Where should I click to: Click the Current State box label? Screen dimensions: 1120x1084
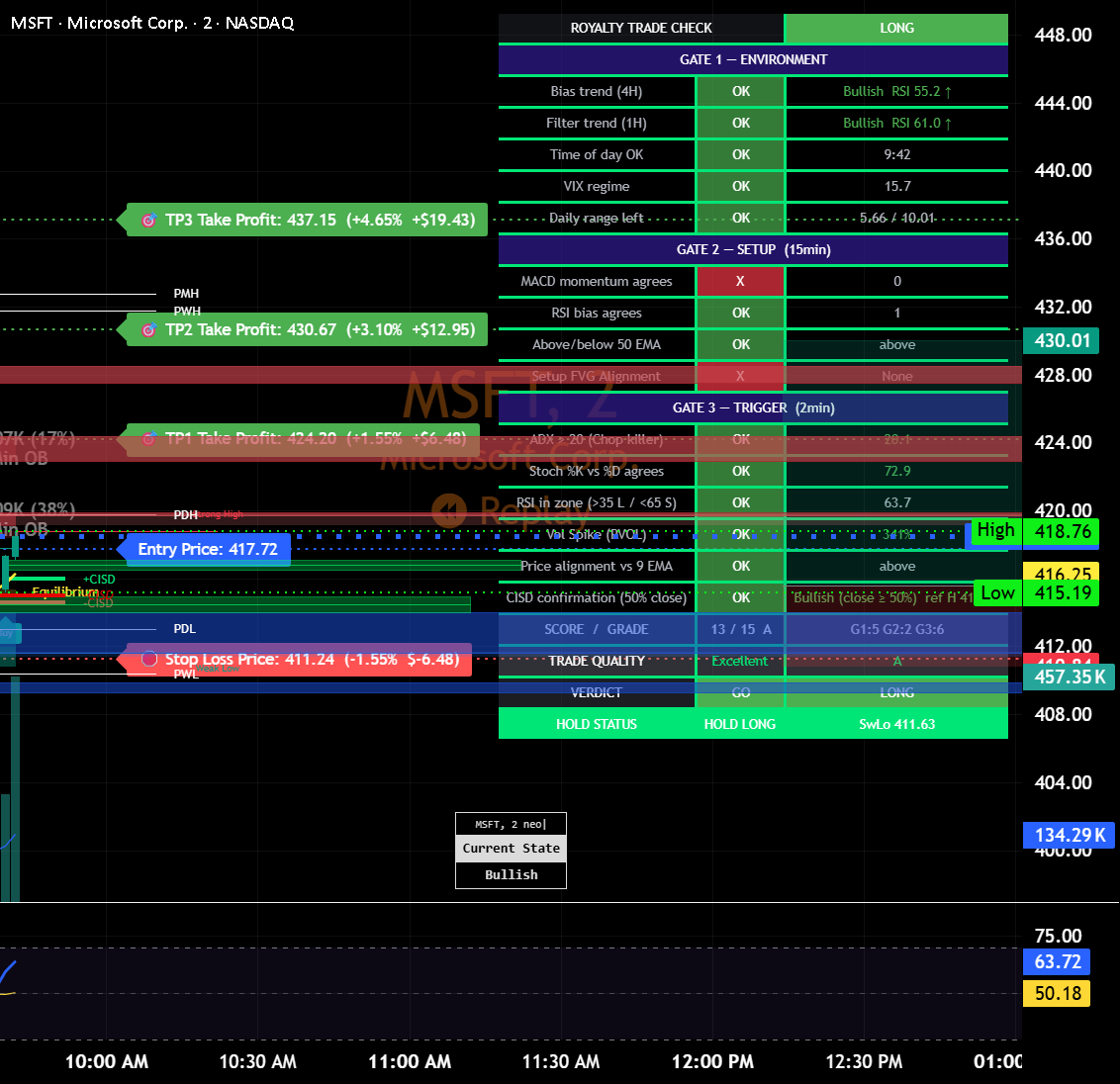point(512,849)
